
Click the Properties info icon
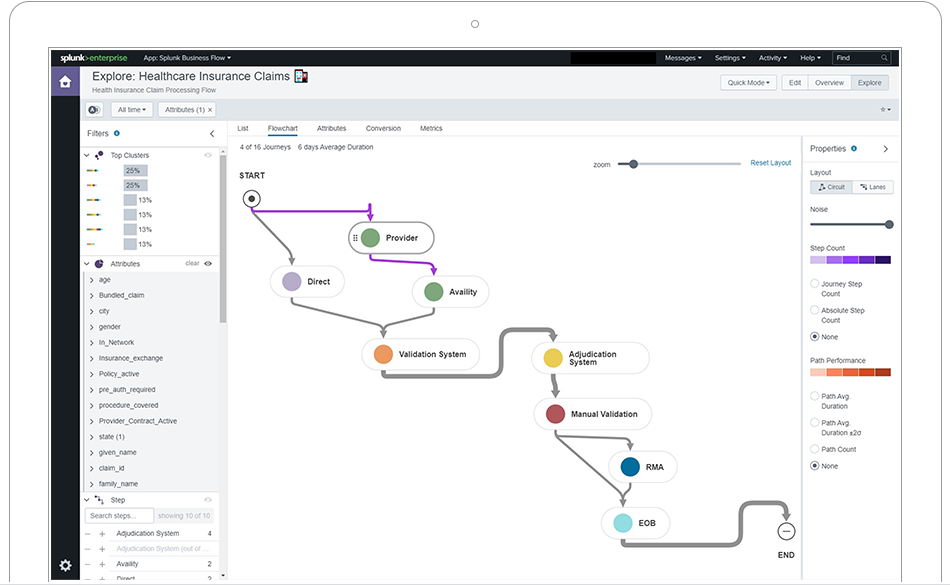(854, 148)
